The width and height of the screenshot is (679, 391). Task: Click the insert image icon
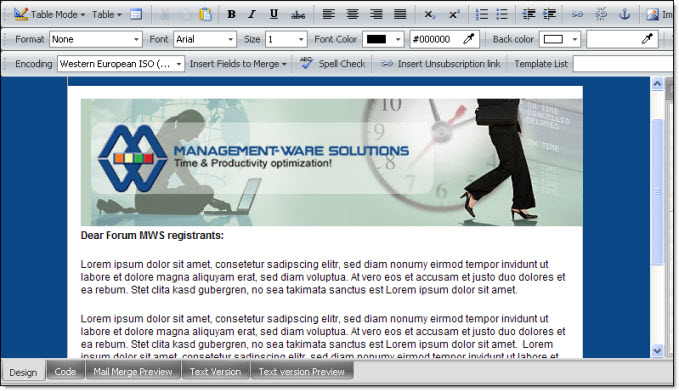652,14
